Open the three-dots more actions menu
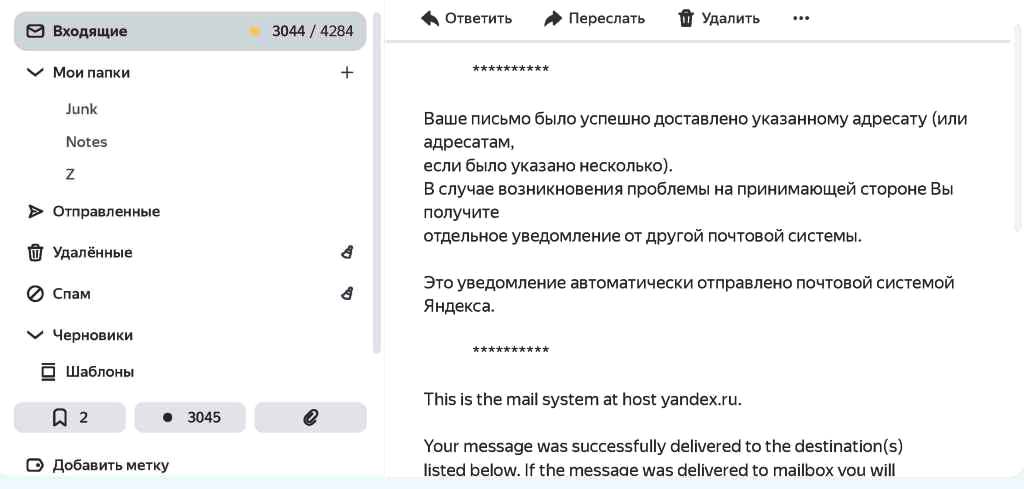 tap(801, 18)
